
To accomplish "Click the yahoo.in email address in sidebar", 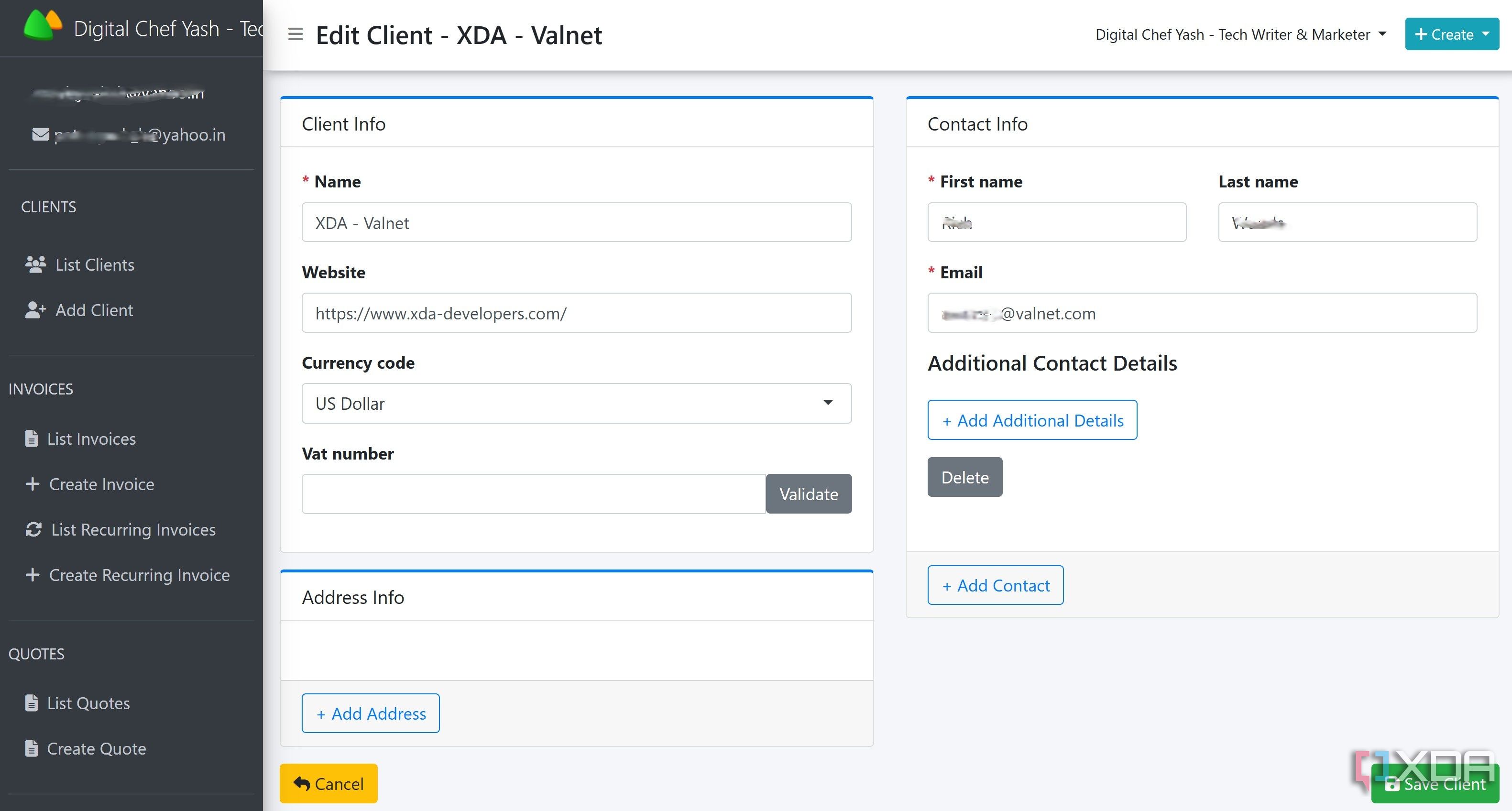I will click(x=140, y=134).
